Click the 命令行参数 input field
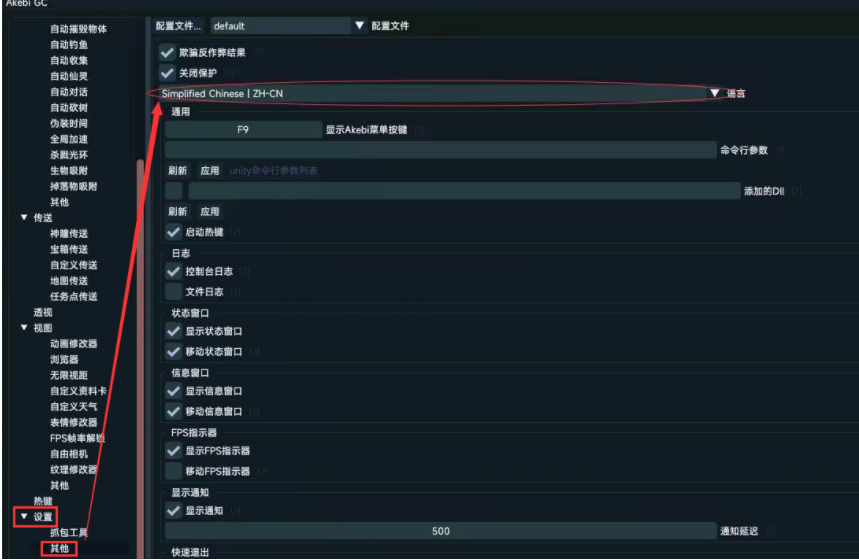Screen dimensions: 859x560 click(x=440, y=150)
